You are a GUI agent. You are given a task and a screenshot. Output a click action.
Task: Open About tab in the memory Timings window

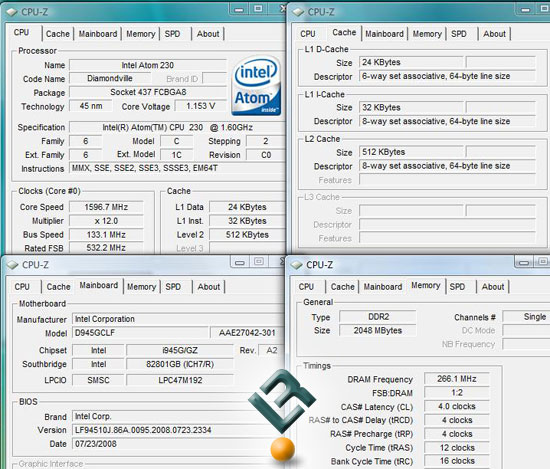[x=493, y=287]
